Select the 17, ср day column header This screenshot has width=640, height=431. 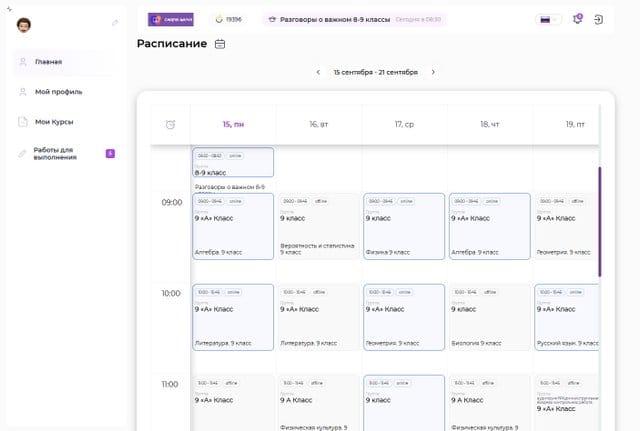404,124
